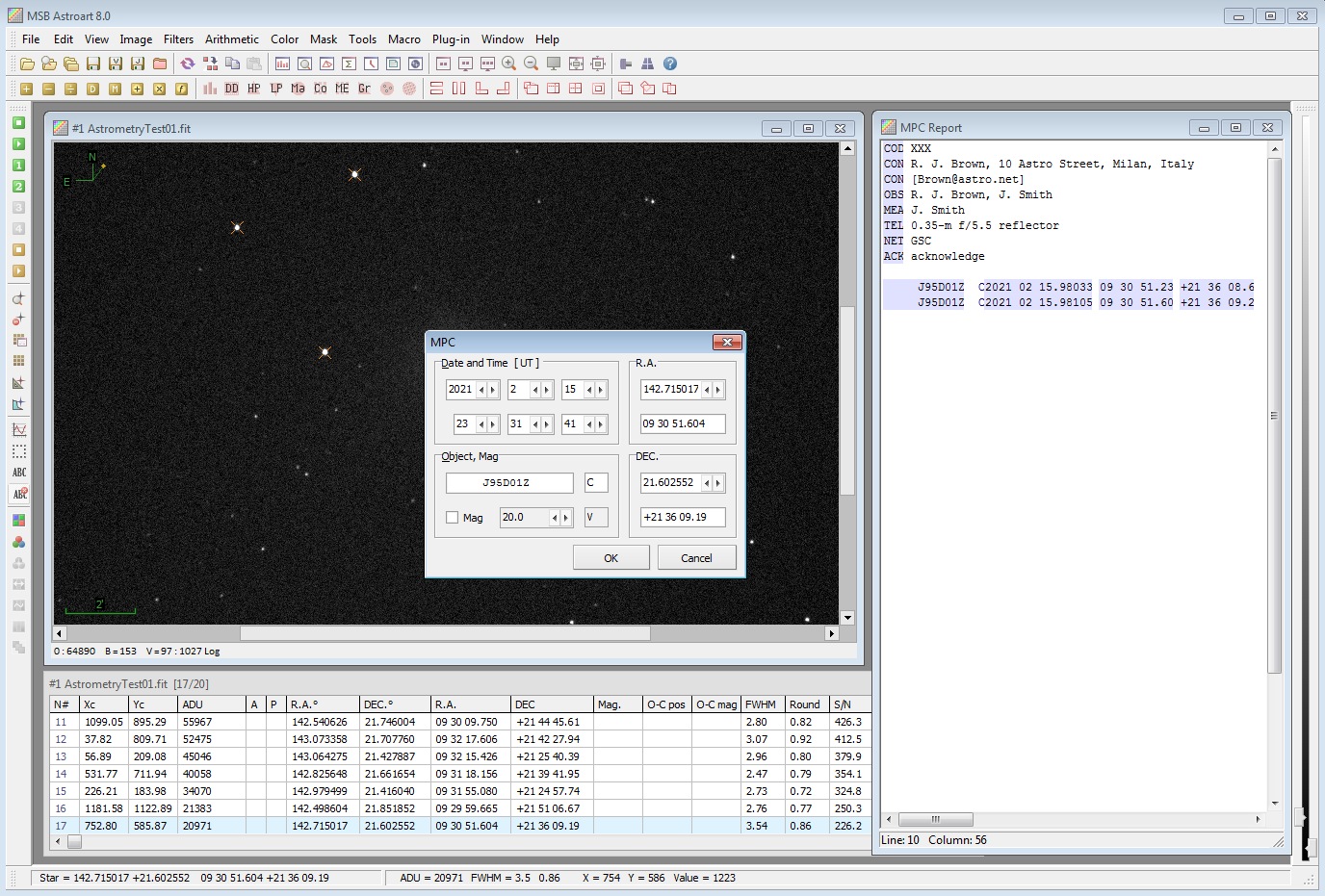This screenshot has width=1325, height=896.
Task: Click the yellow f formula icon
Action: [x=181, y=89]
